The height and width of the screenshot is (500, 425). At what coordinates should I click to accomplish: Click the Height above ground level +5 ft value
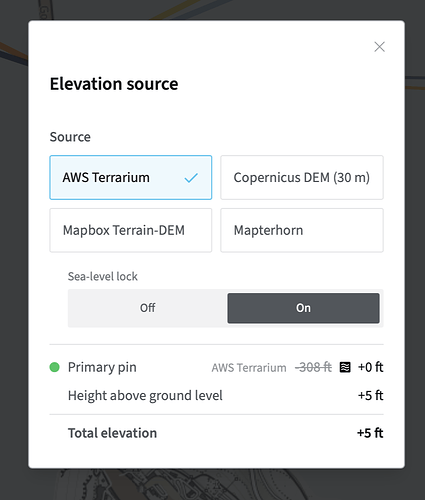pos(370,396)
